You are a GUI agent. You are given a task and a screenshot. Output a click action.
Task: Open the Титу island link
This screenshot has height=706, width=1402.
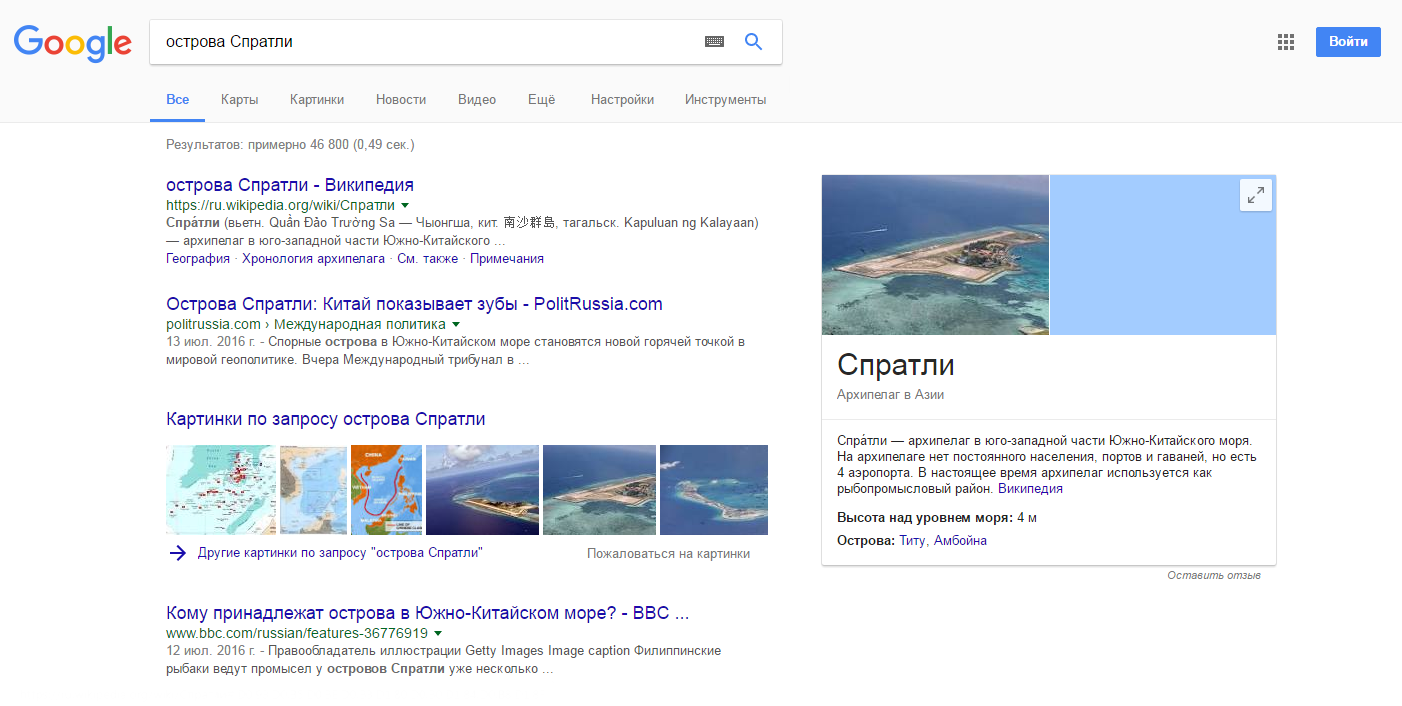[912, 540]
